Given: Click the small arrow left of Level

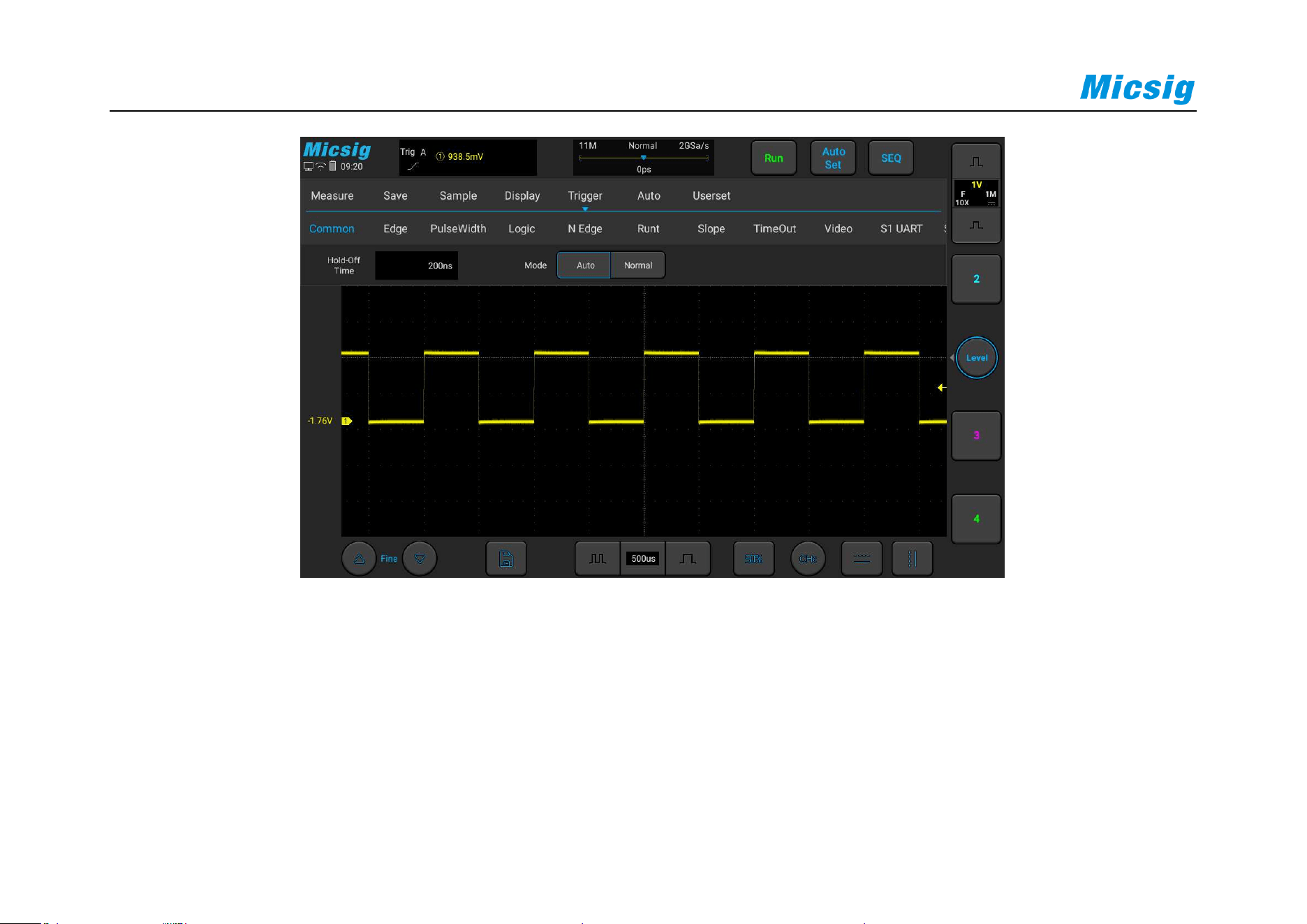Looking at the screenshot, I should pos(952,358).
